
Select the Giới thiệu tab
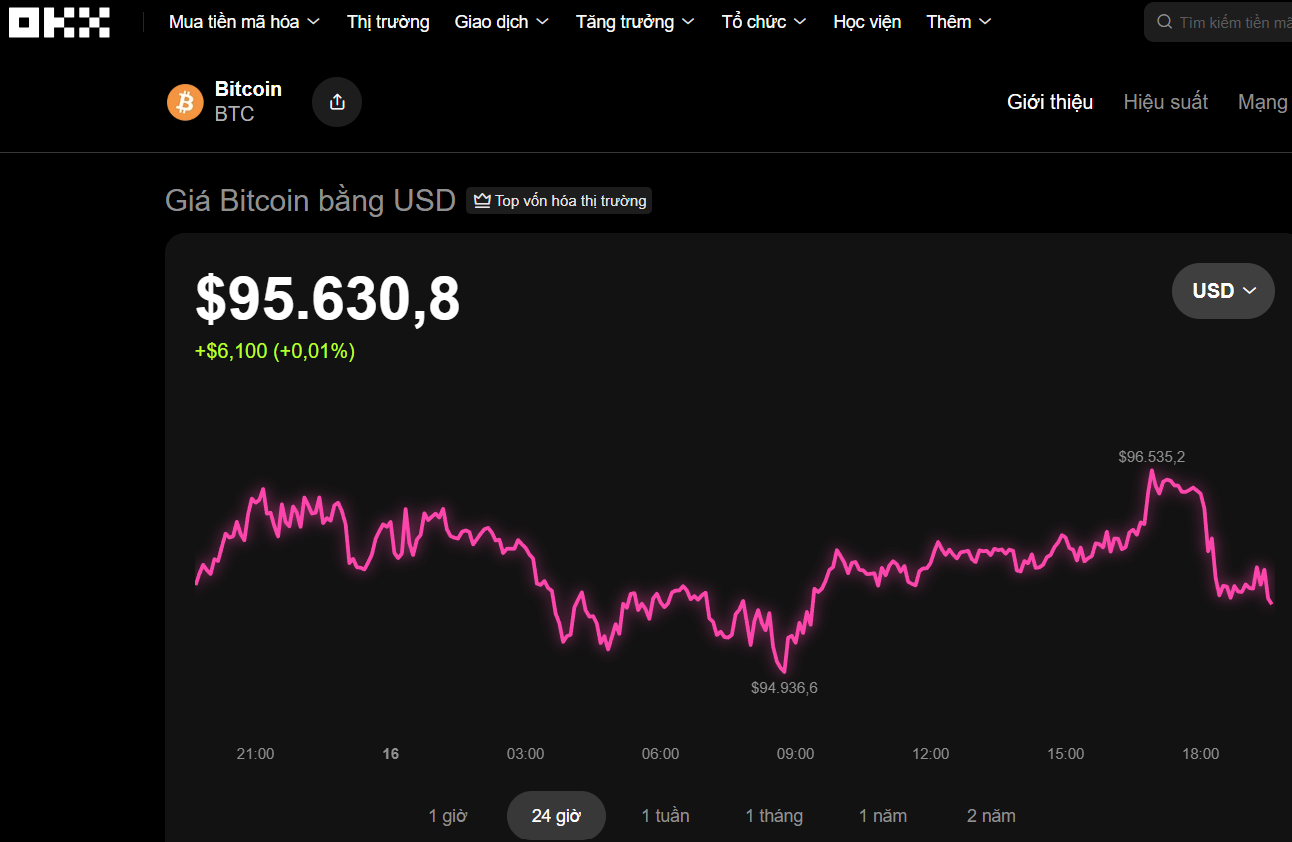point(1050,102)
